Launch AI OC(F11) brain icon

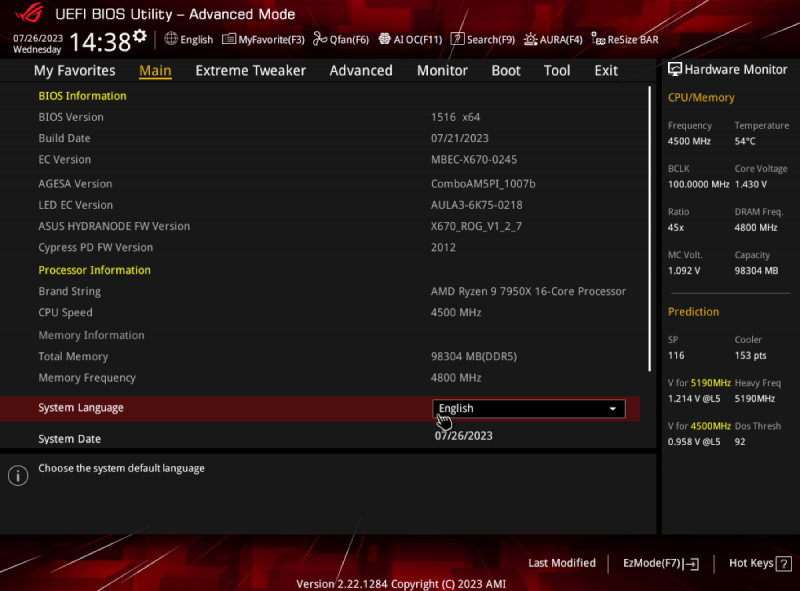[385, 39]
